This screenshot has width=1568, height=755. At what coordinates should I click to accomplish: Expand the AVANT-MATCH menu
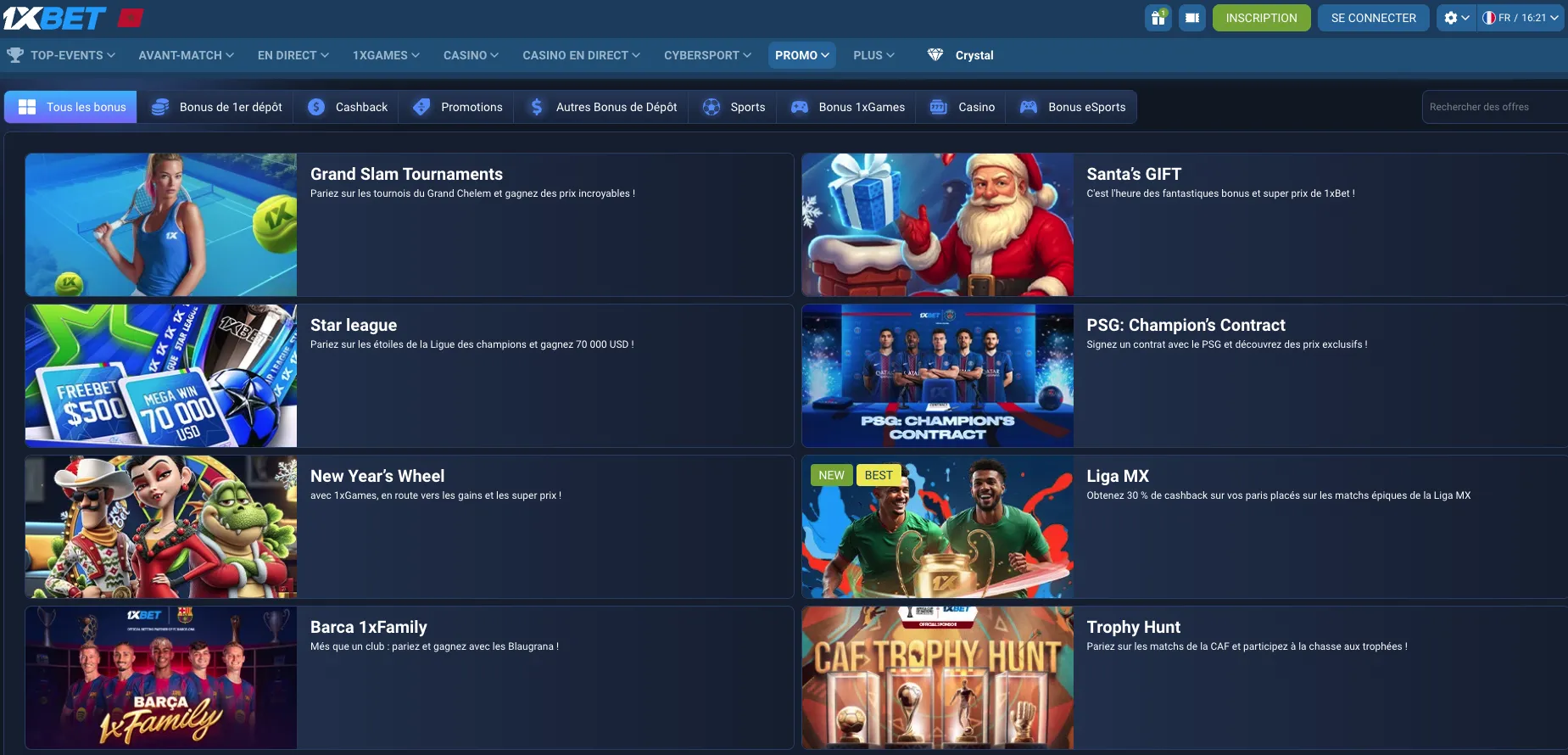tap(186, 55)
